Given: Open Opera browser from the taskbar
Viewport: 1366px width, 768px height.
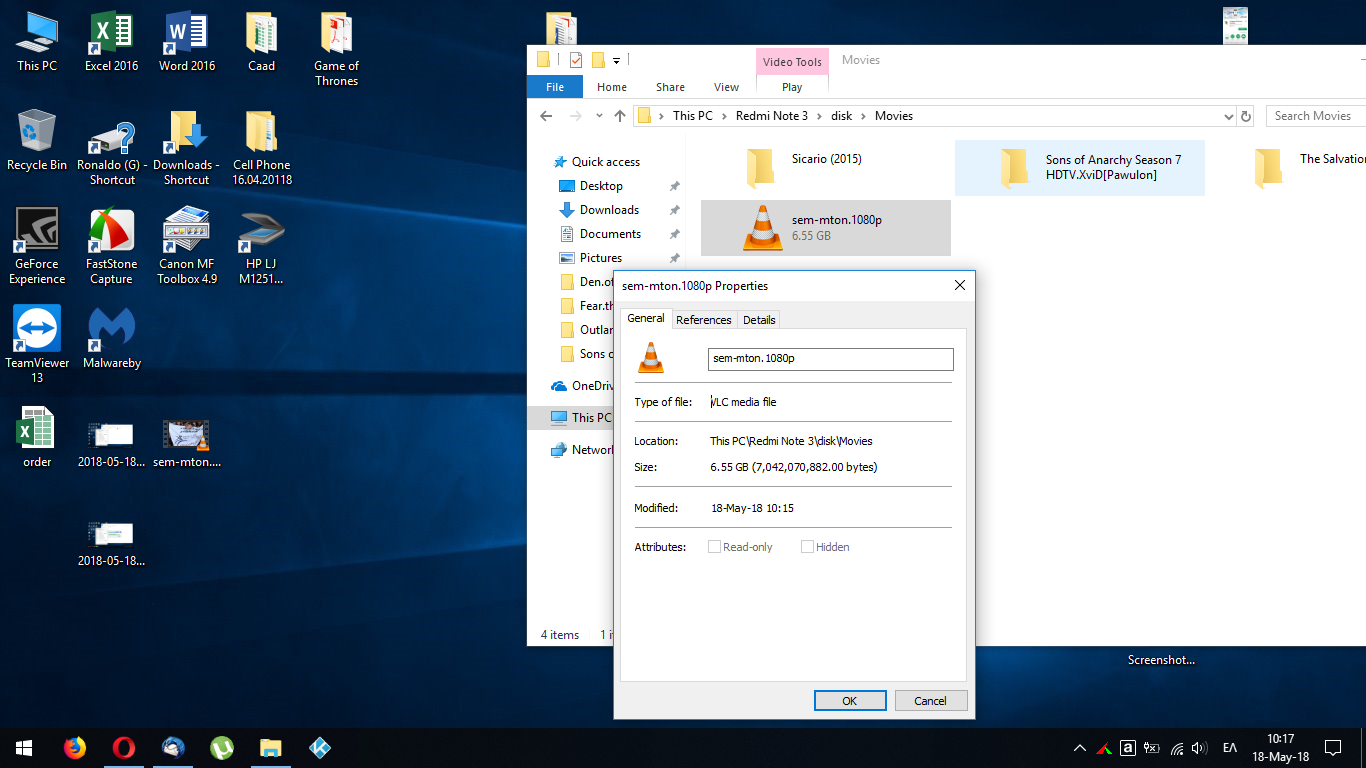Looking at the screenshot, I should tap(123, 748).
